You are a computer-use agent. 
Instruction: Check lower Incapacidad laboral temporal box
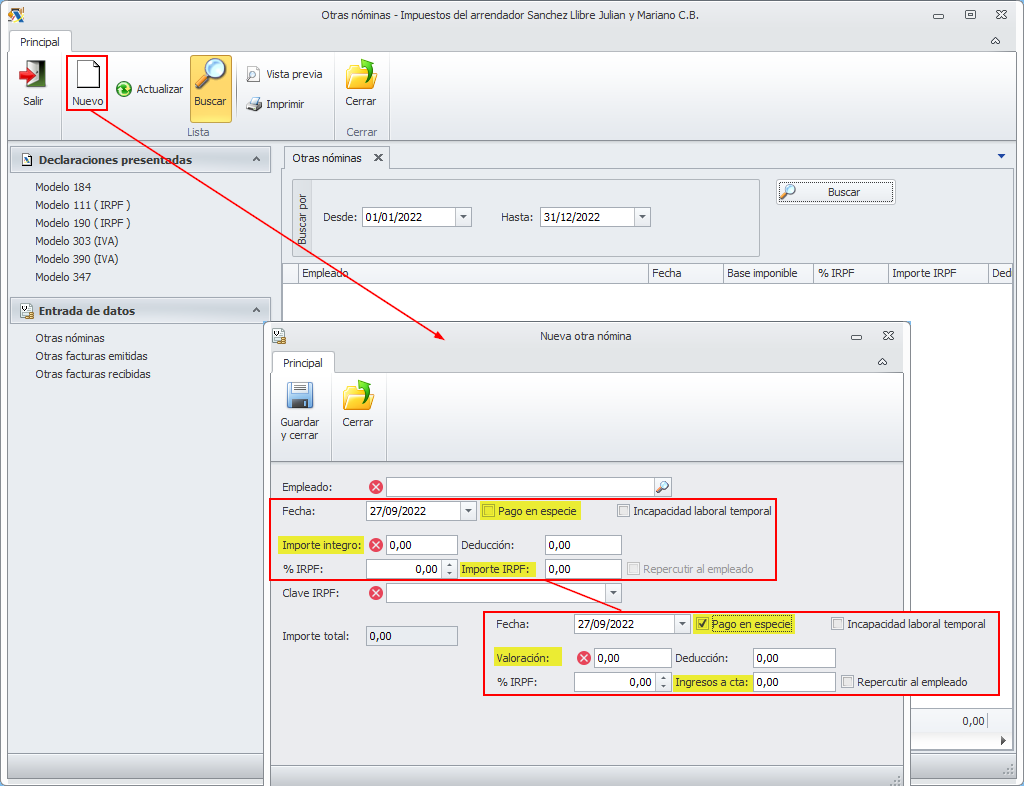coord(837,624)
